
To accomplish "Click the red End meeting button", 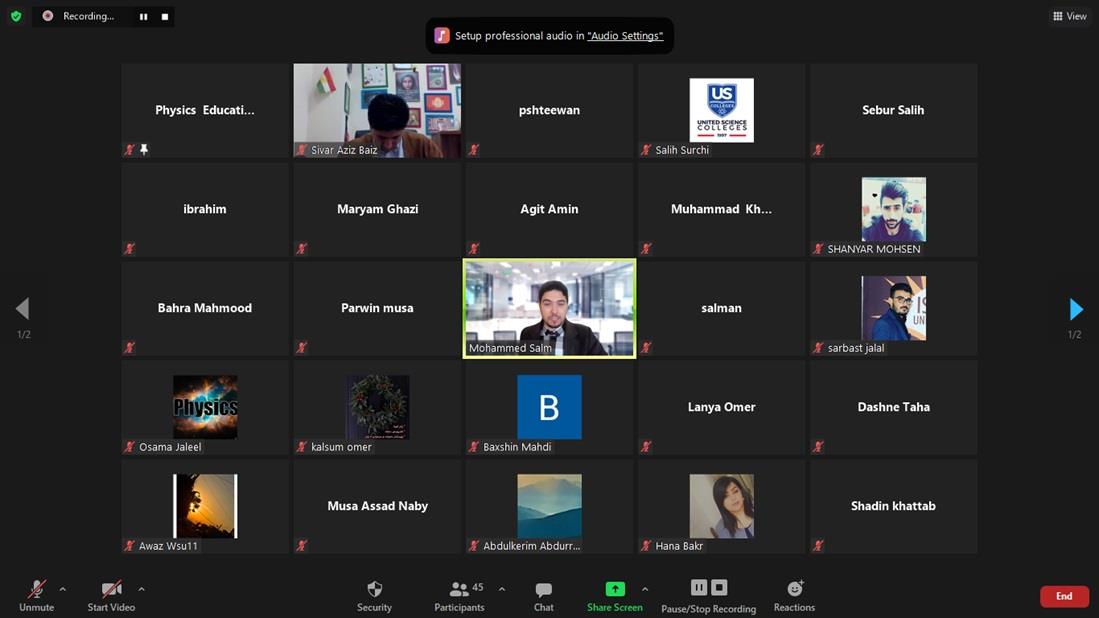I will point(1064,596).
